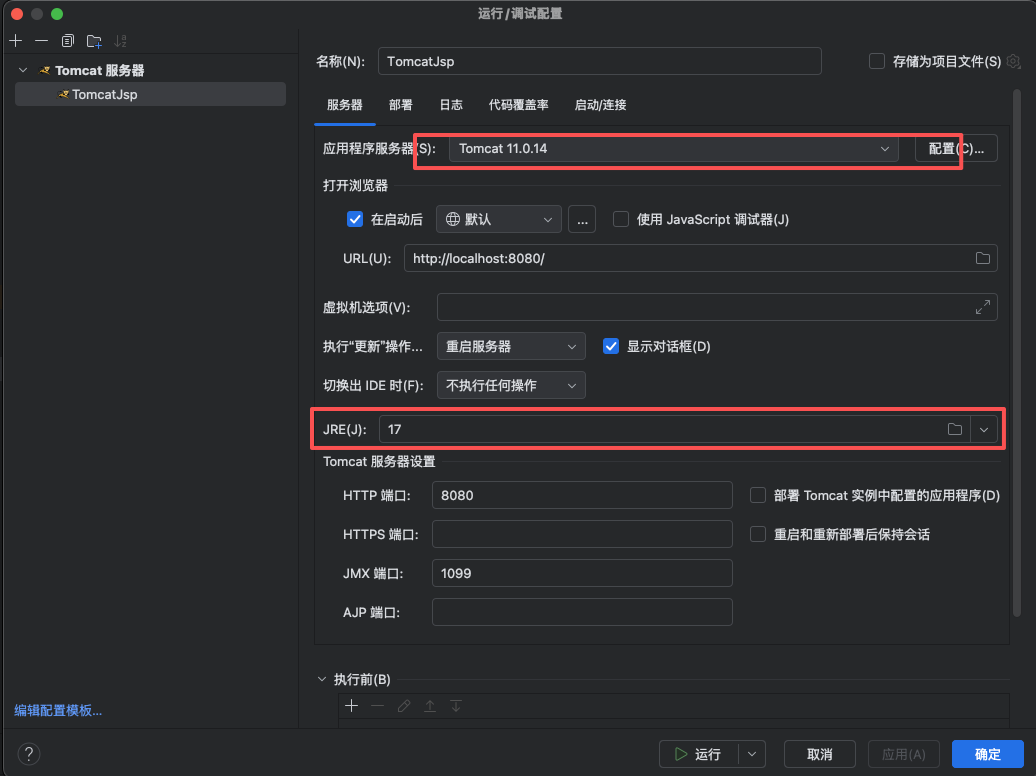
Task: Switch to the 日志 tab
Action: (x=451, y=105)
